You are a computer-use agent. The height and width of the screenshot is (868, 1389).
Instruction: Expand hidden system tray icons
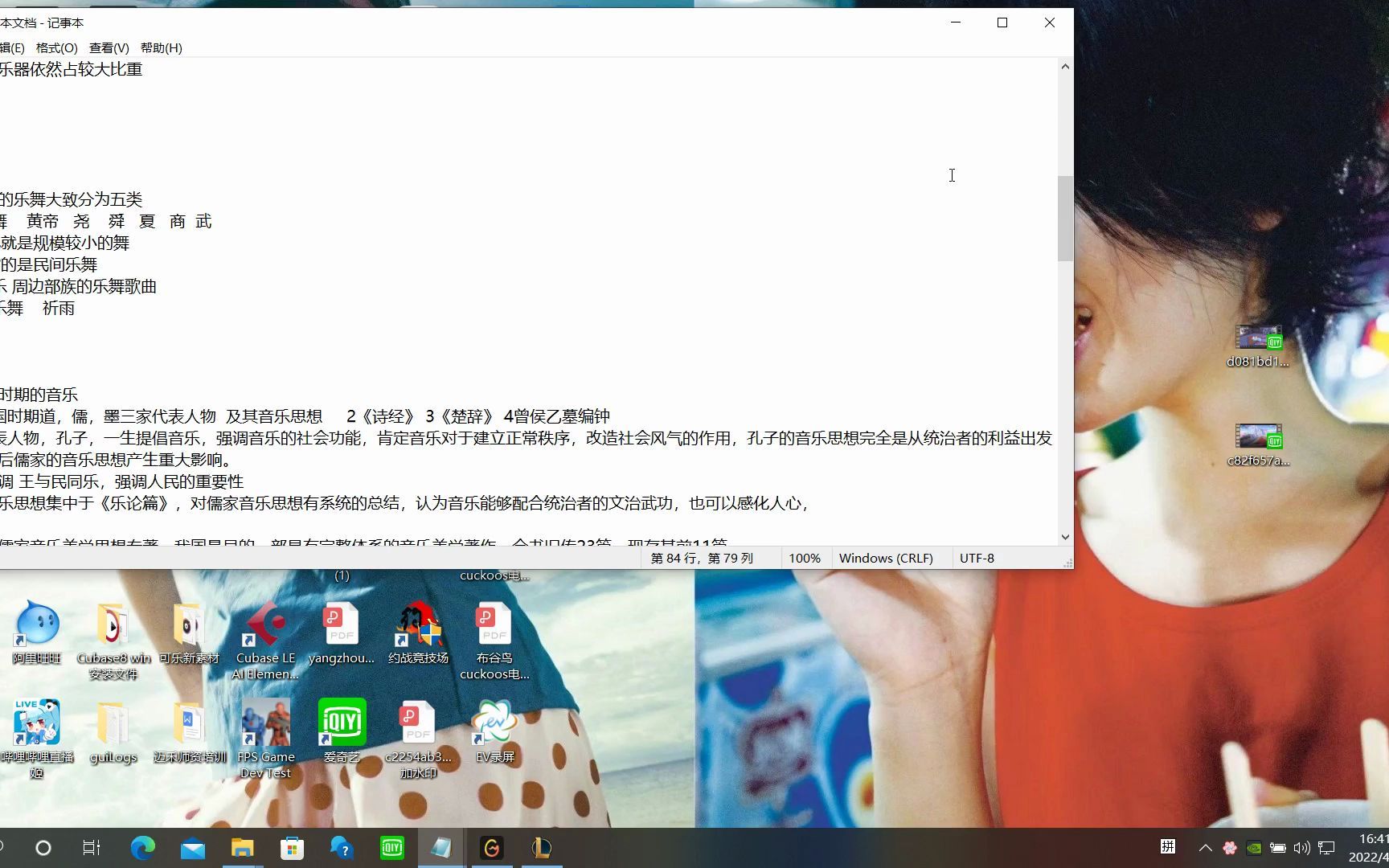coord(1205,848)
